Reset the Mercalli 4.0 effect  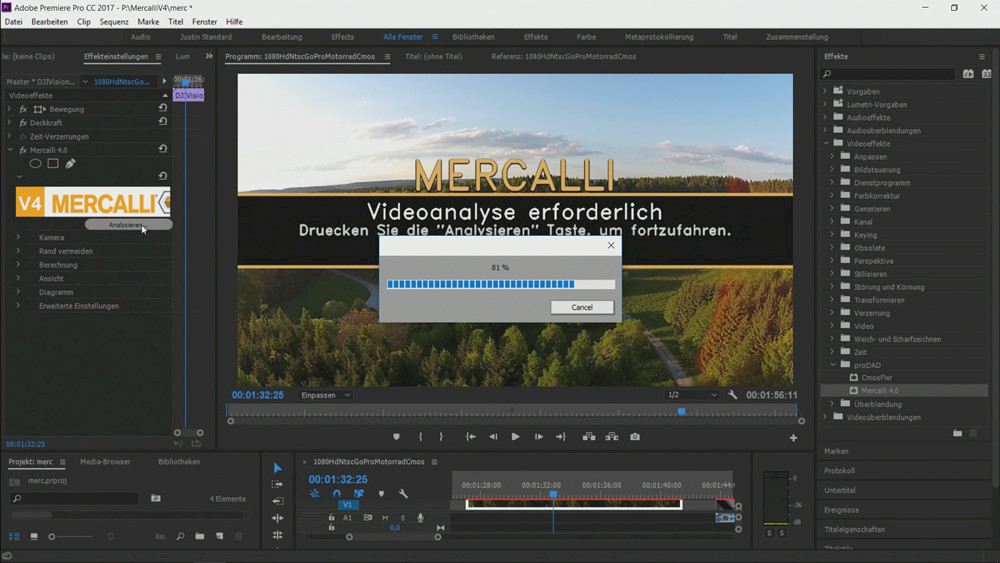tap(163, 149)
